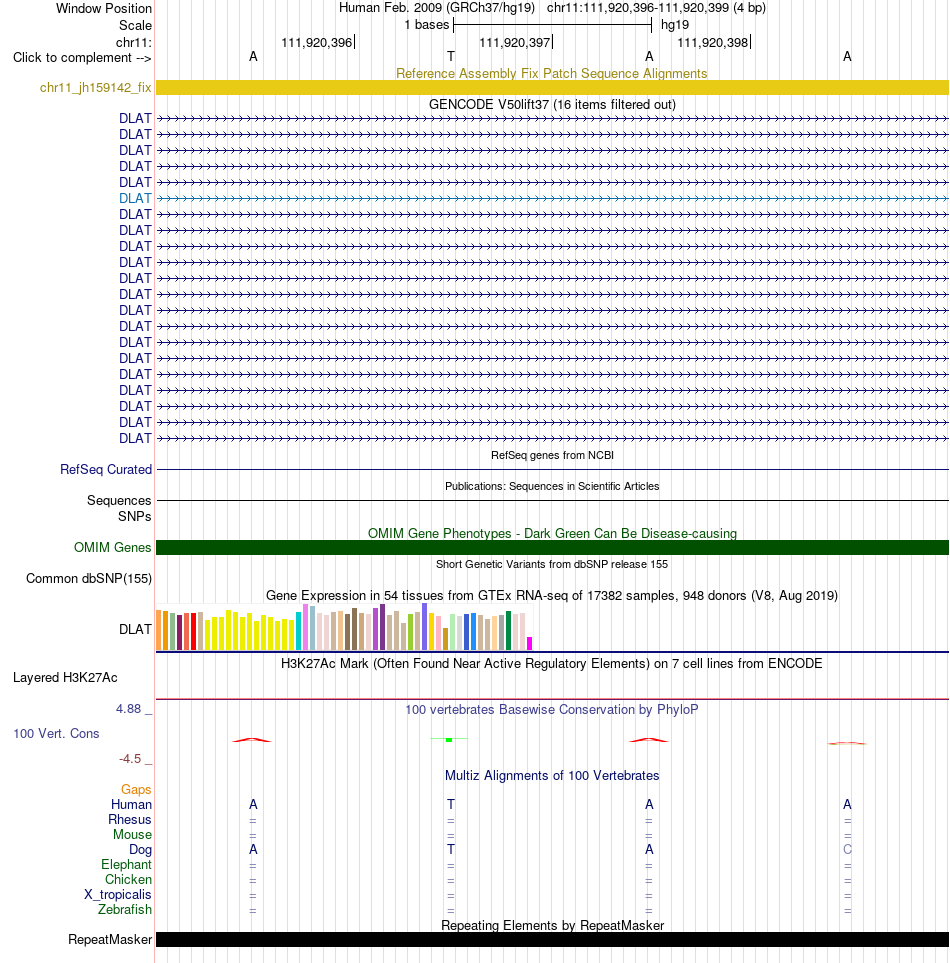The image size is (950, 963).
Task: Click the T base in the reference sequence row
Action: click(x=451, y=57)
